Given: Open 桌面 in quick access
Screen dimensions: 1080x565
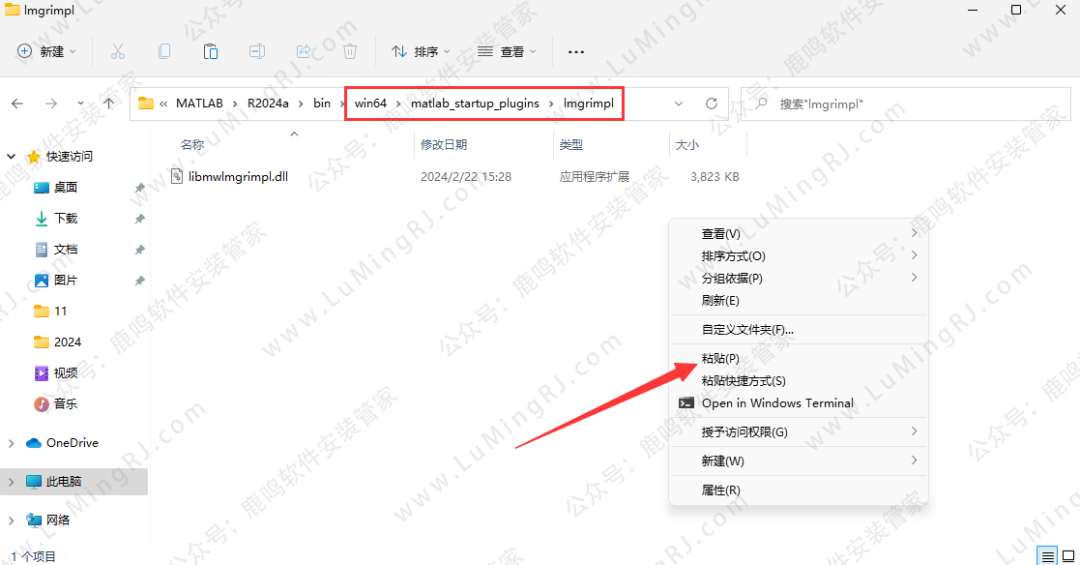Looking at the screenshot, I should (x=65, y=187).
